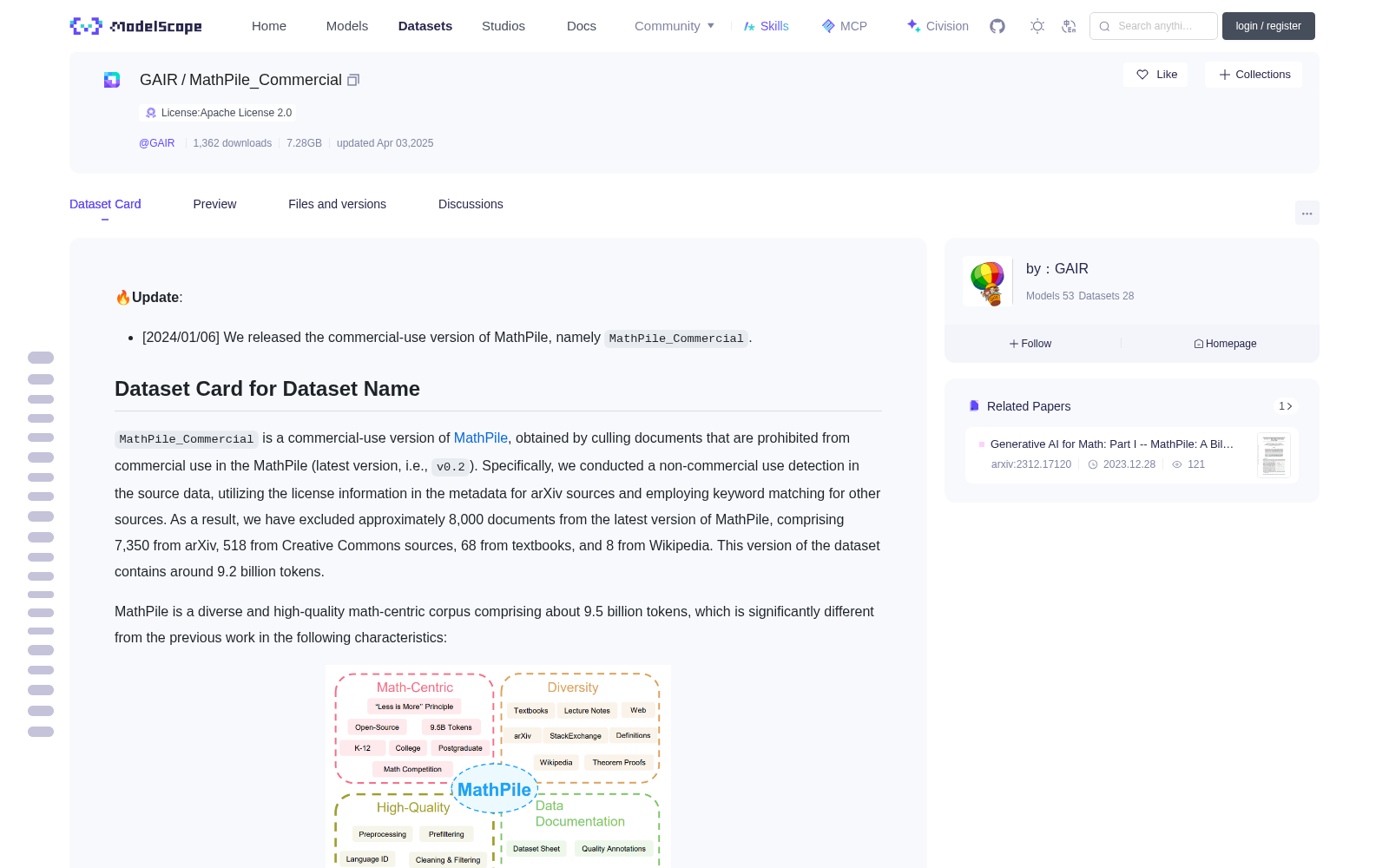
Task: Switch language with the translate icon
Action: click(1069, 26)
